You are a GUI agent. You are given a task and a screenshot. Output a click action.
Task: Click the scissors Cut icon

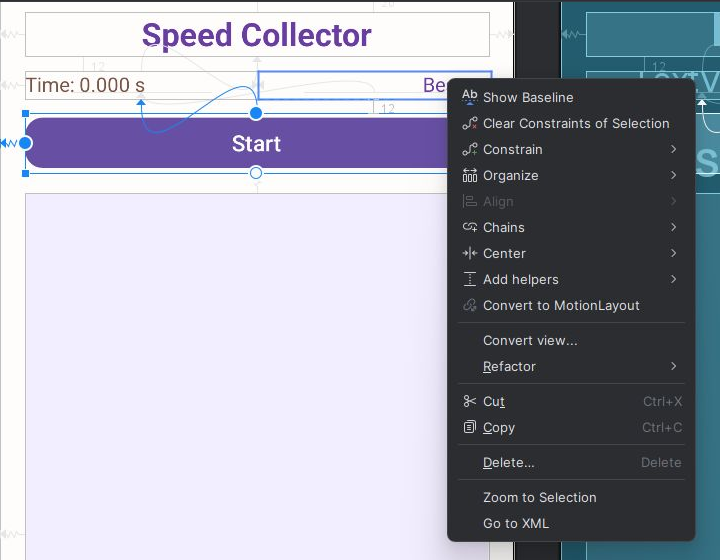tap(469, 401)
